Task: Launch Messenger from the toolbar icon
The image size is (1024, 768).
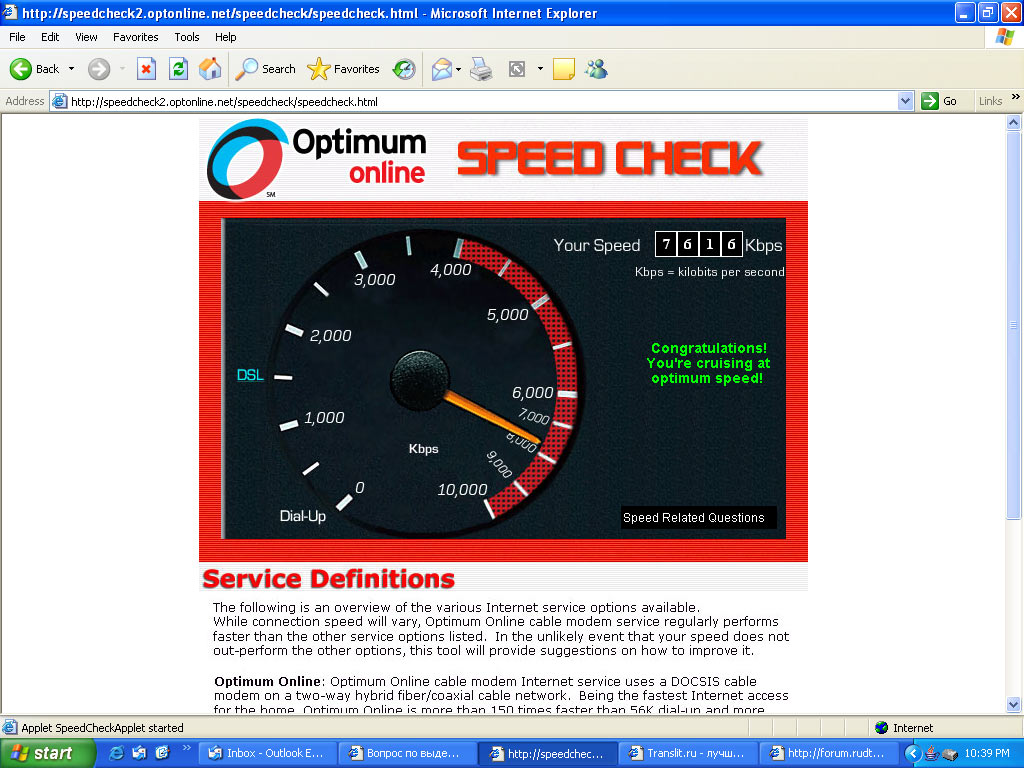Action: (x=596, y=69)
